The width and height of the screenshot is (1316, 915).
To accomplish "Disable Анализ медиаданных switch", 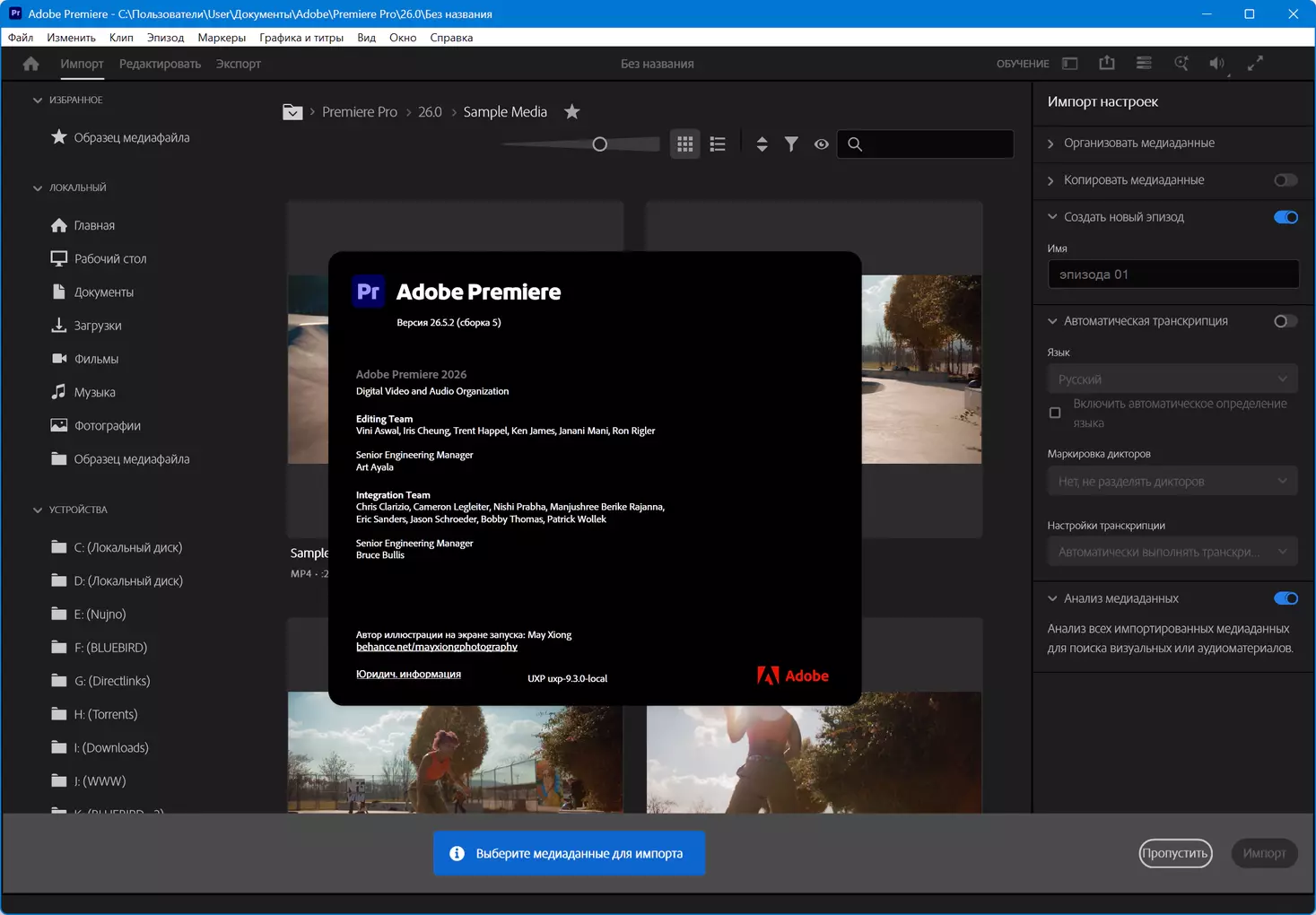I will click(1285, 598).
